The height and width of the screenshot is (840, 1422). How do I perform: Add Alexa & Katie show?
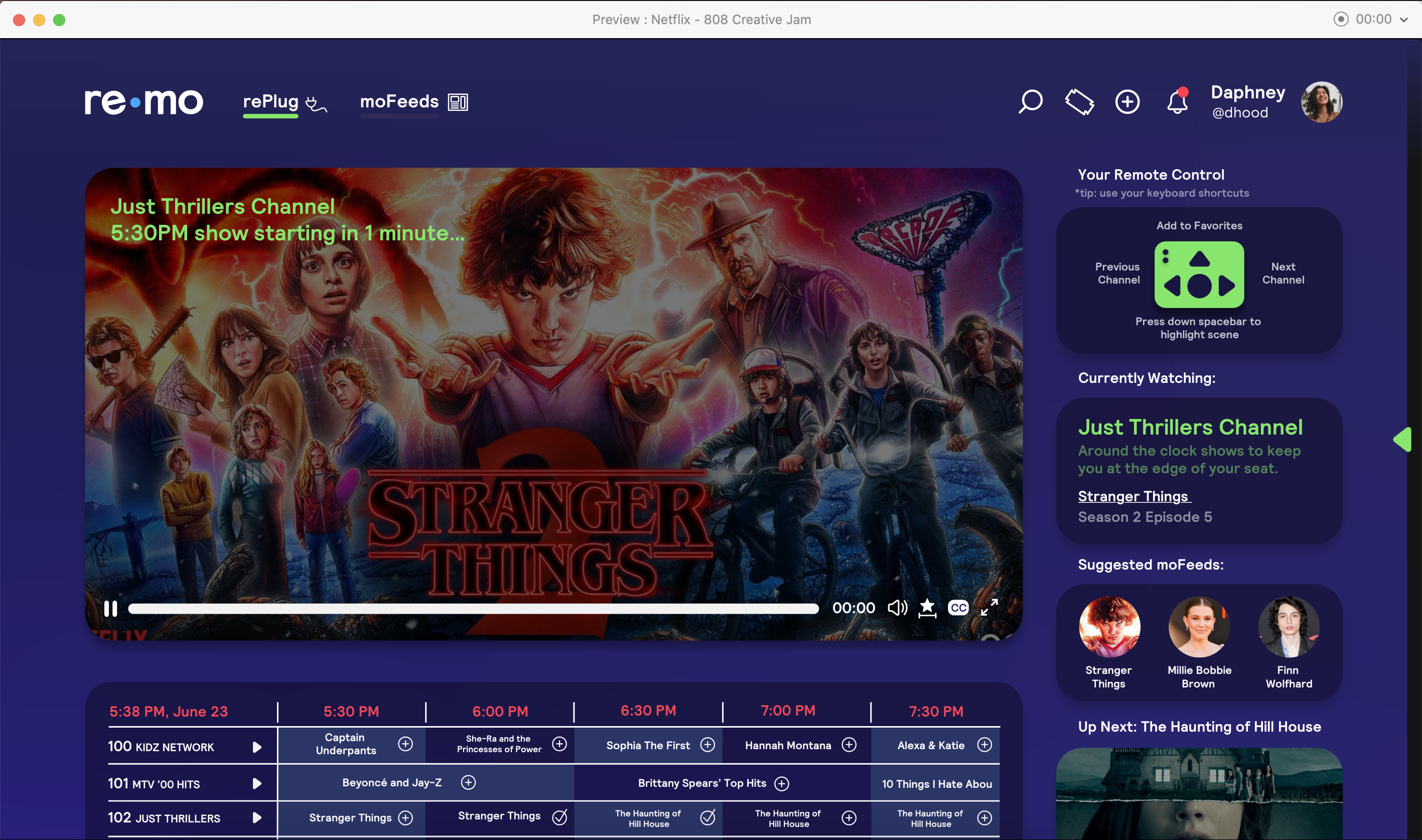tap(984, 744)
